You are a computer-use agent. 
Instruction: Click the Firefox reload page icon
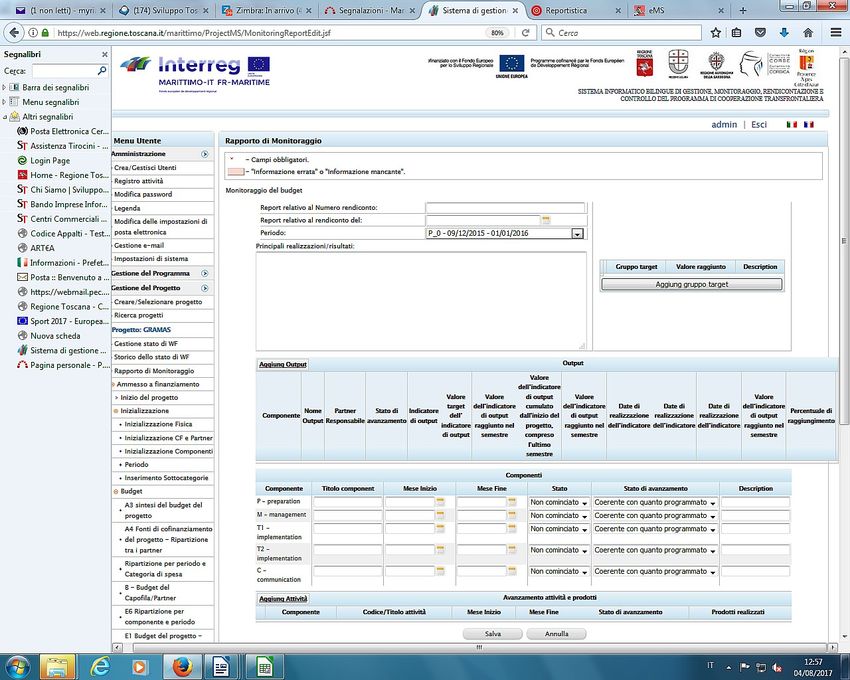click(526, 32)
